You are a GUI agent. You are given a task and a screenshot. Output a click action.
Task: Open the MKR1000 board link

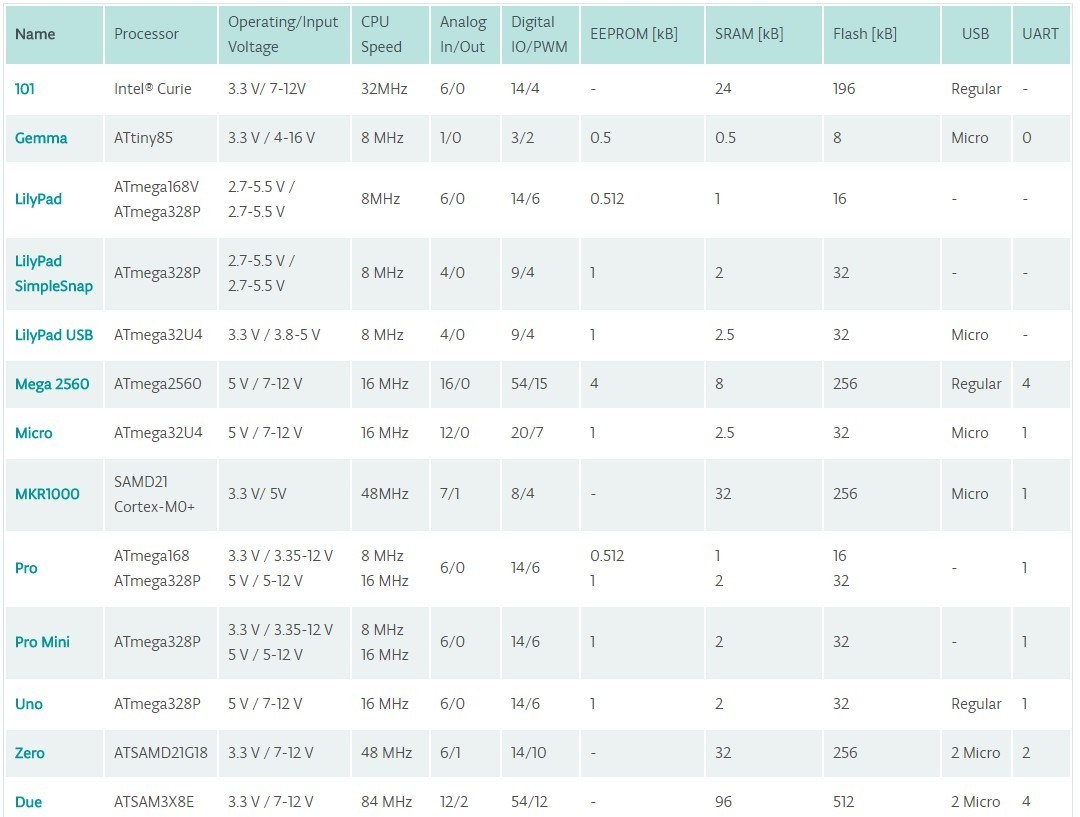(48, 494)
